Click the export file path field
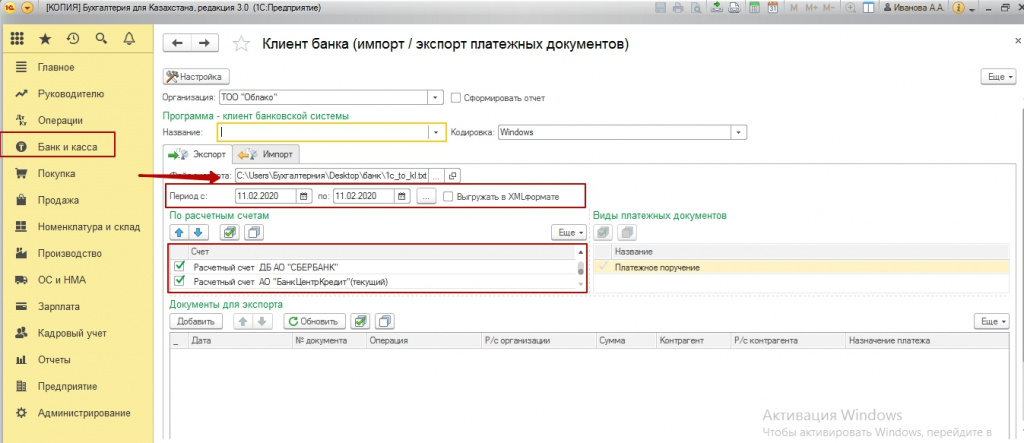Image resolution: width=1024 pixels, height=443 pixels. [332, 175]
